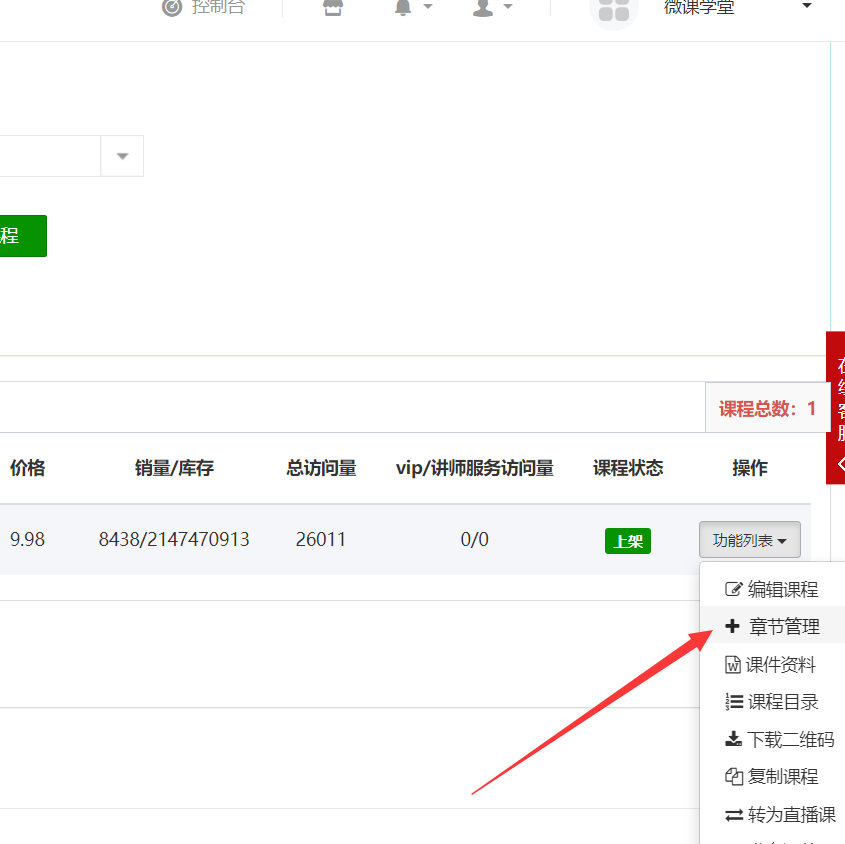Click the 销量/库存 column header
845x844 pixels.
174,468
